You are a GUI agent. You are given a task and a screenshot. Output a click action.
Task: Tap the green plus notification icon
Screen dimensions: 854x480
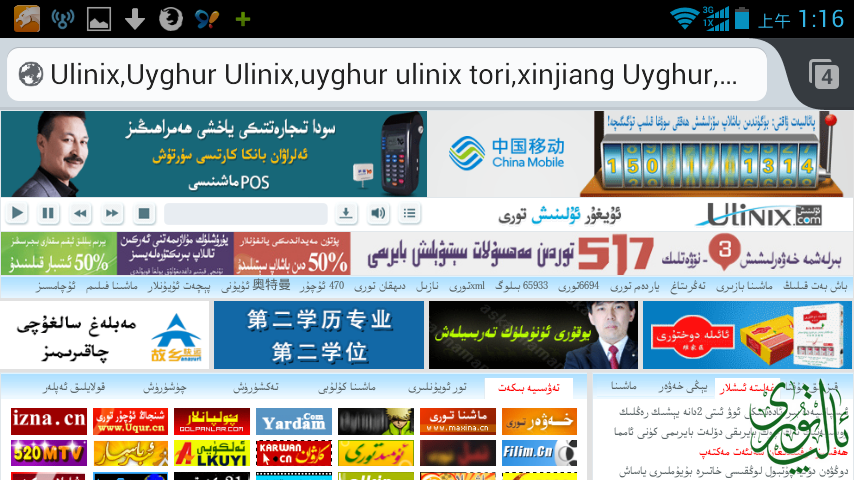pos(242,19)
